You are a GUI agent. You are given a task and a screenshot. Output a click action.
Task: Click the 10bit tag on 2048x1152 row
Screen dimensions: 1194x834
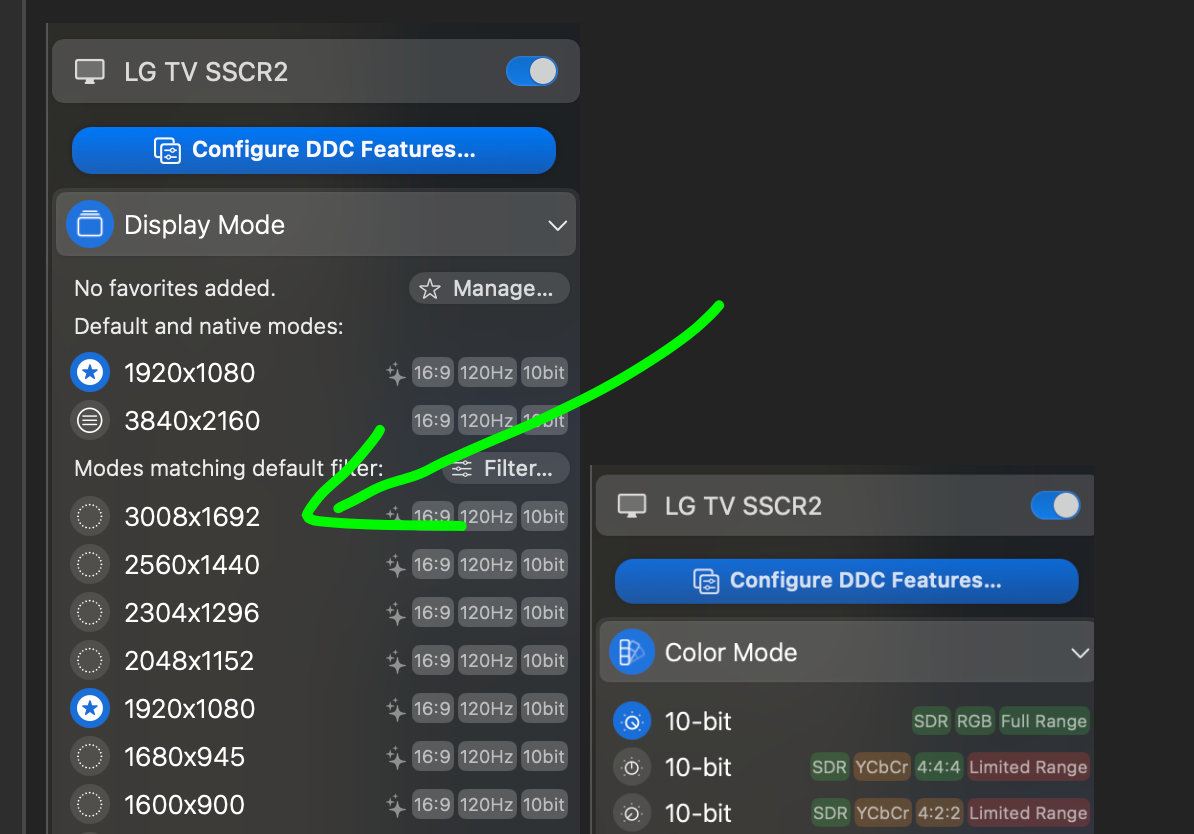(x=544, y=660)
